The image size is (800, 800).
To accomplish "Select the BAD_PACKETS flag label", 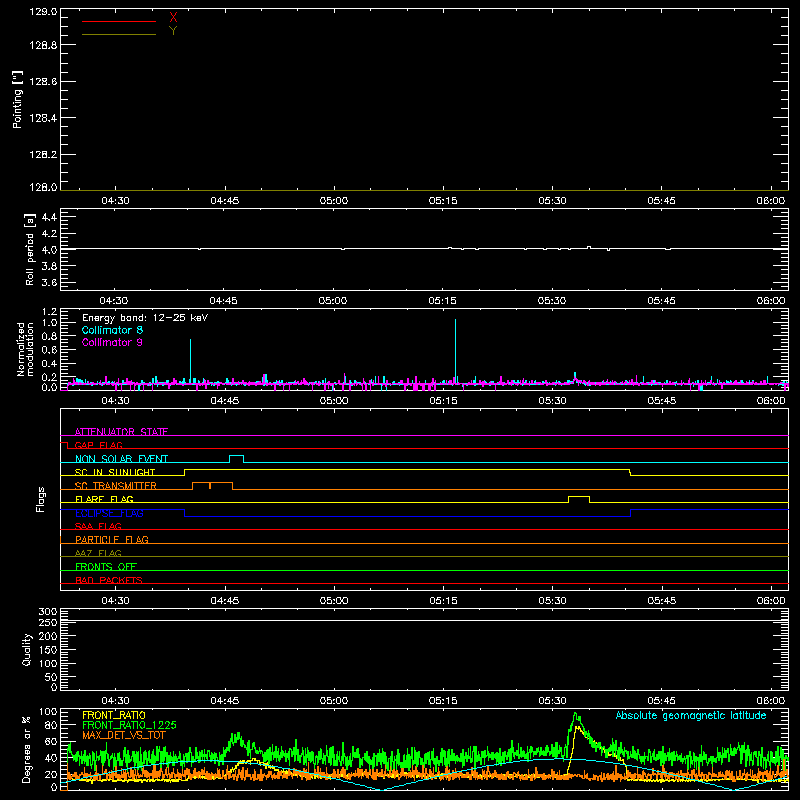I will [109, 580].
